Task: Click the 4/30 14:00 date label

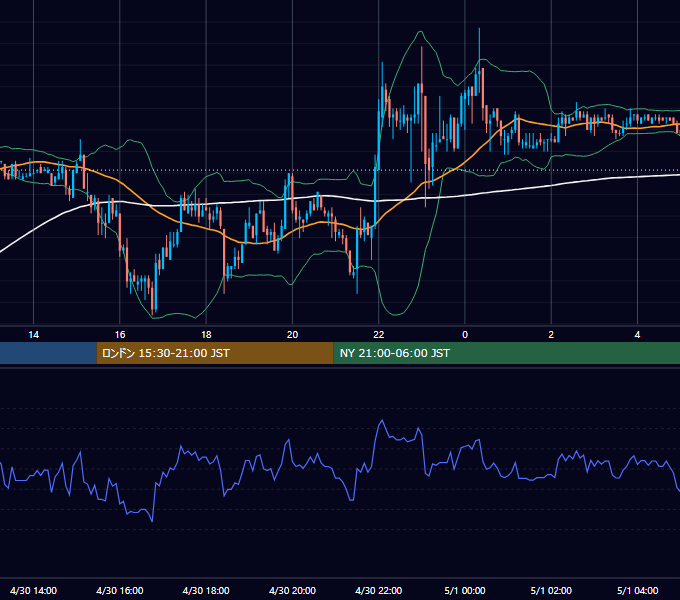Action: pos(33,590)
